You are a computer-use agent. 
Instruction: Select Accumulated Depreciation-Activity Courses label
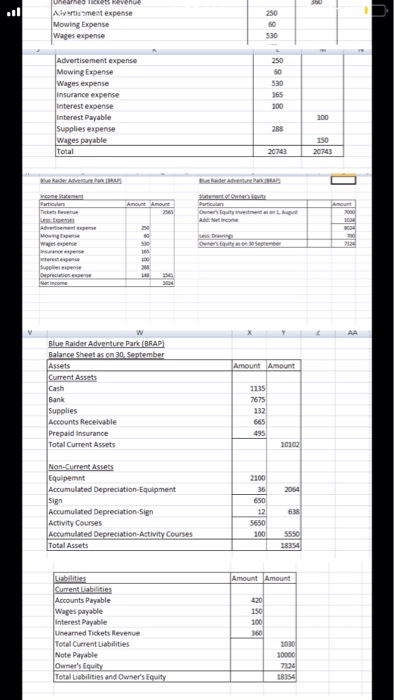click(x=120, y=534)
